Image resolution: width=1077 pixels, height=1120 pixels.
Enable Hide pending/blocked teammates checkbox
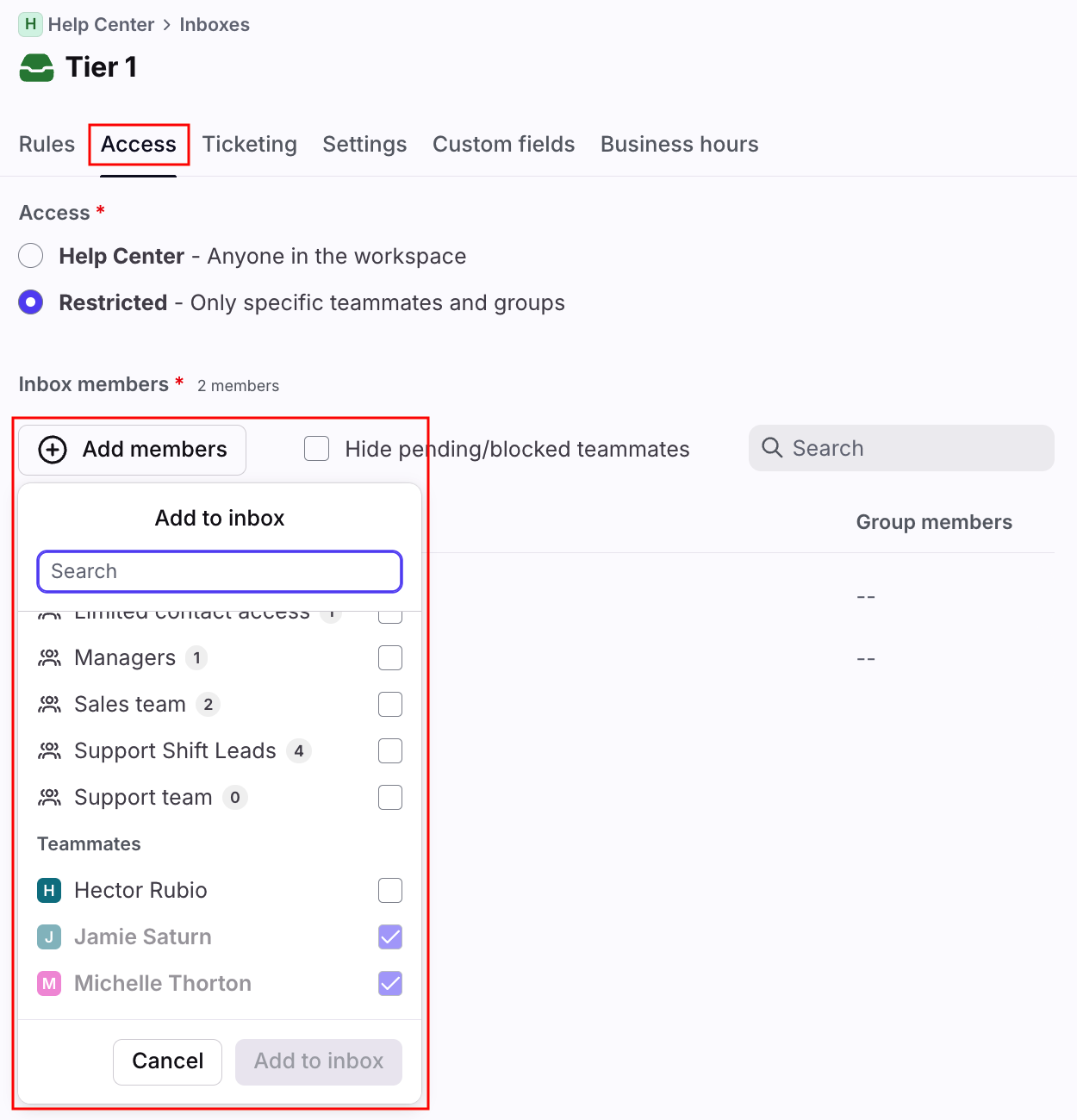(317, 449)
